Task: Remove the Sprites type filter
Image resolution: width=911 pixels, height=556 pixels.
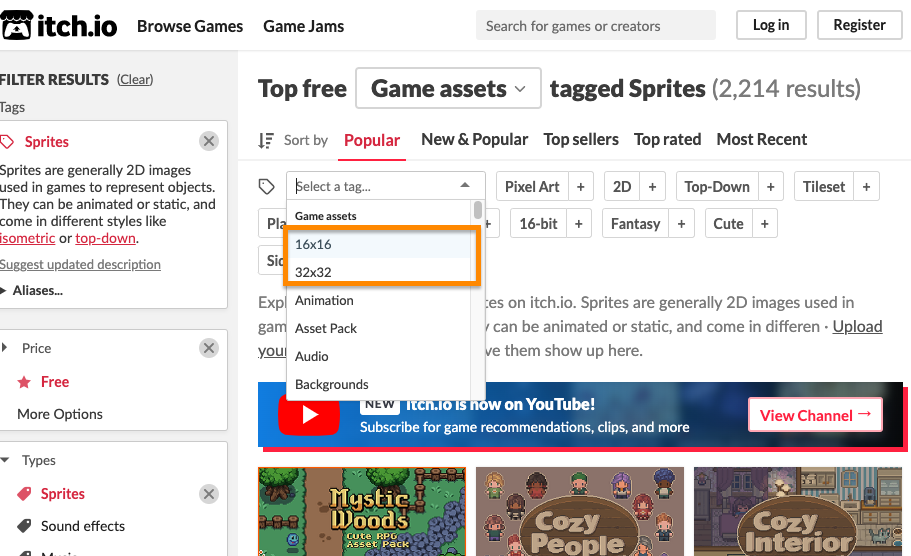Action: (208, 494)
